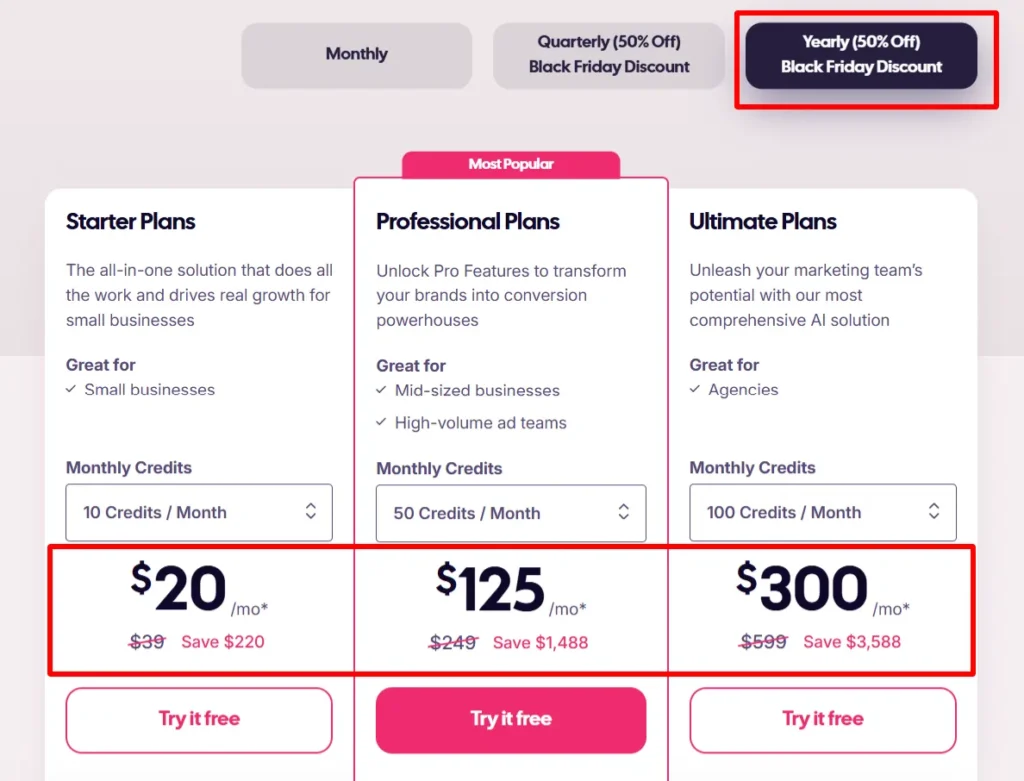Click Try it free under Starter Plans
Viewport: 1024px width, 781px height.
coord(199,719)
